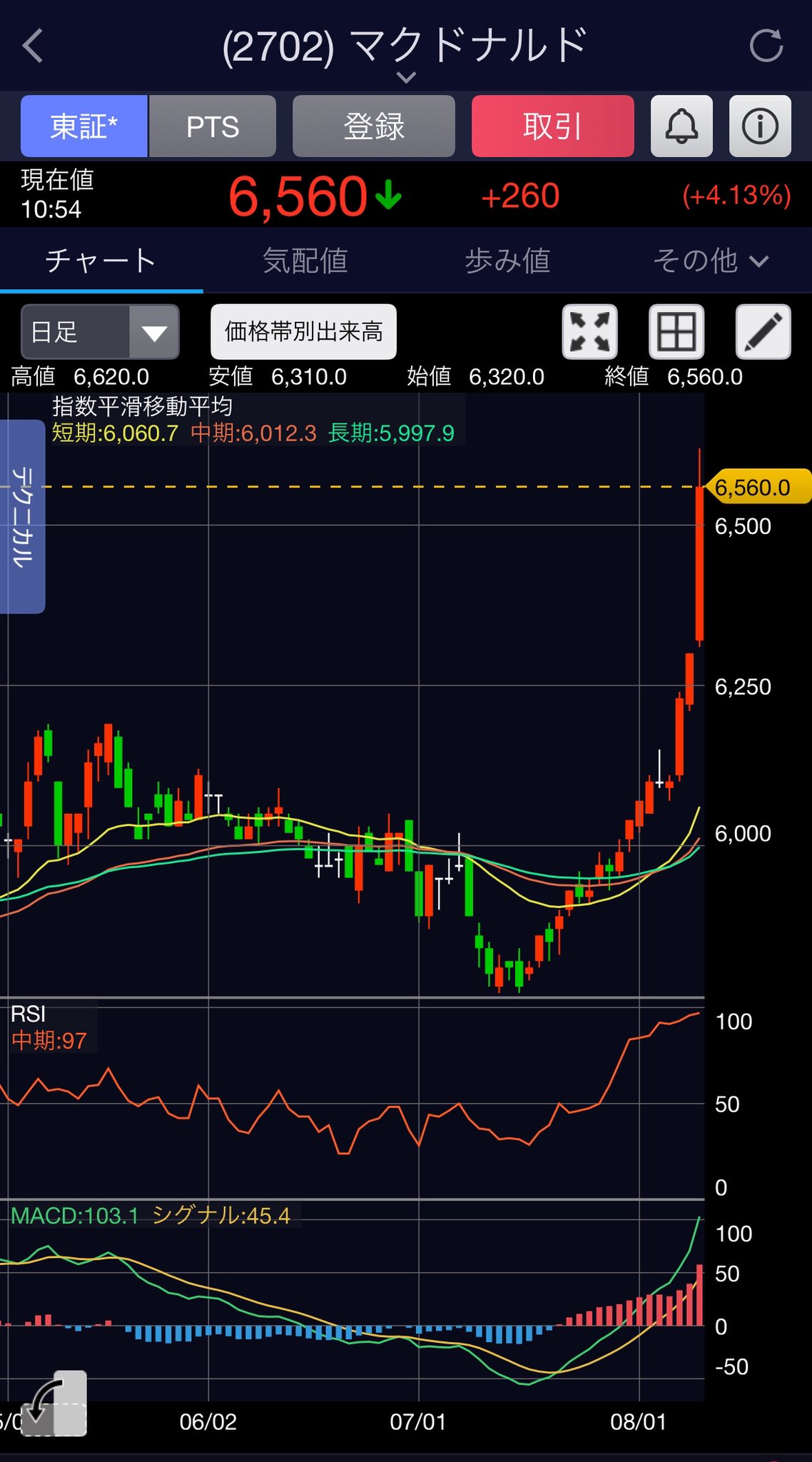Tap the シグナル:45.4 value

tap(221, 1215)
